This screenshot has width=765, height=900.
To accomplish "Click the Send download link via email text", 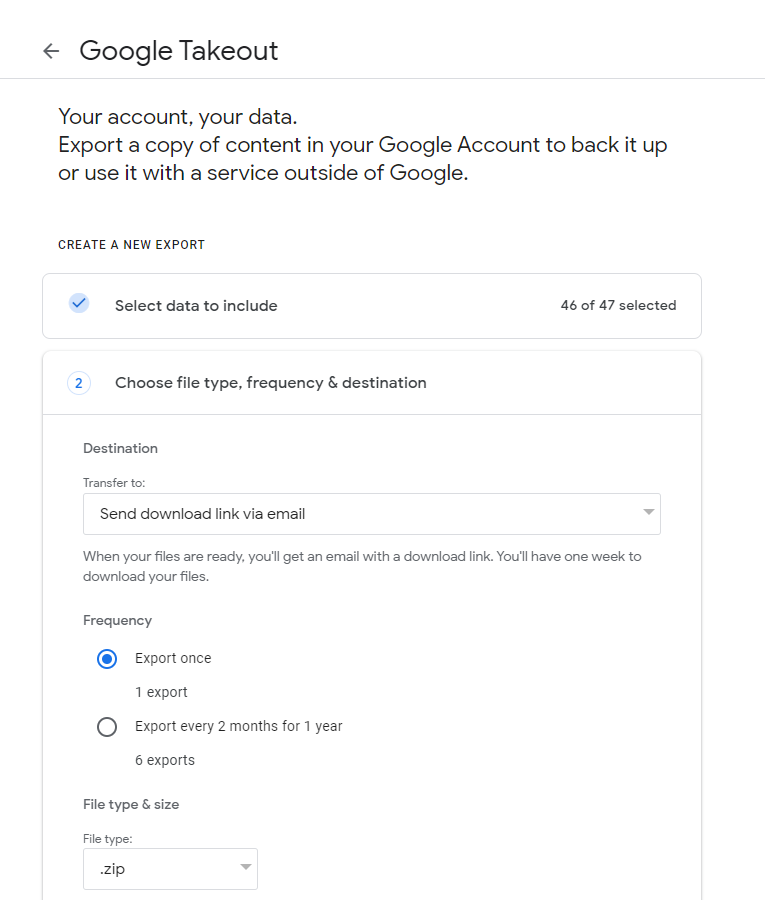I will tap(203, 514).
